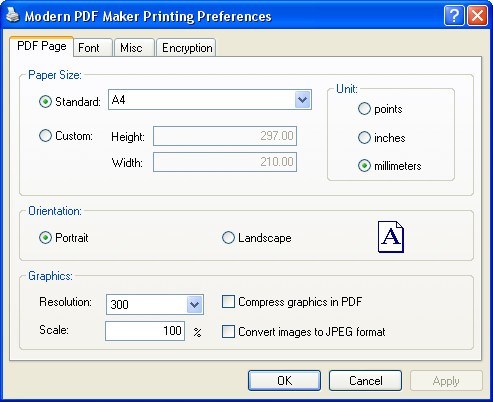This screenshot has width=493, height=402.
Task: Click the printer icon in the title bar
Action: click(12, 15)
